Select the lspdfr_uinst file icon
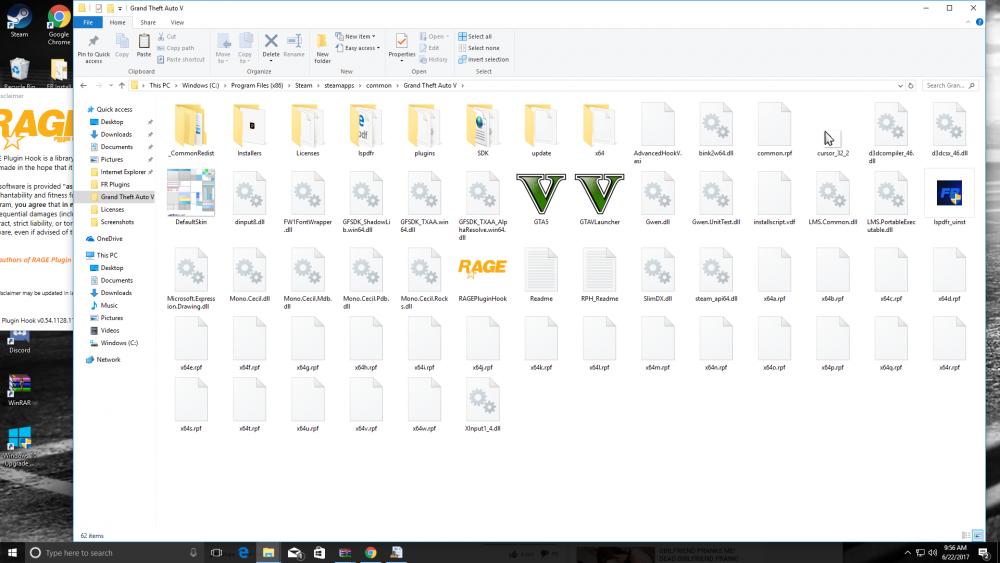Image resolution: width=1000 pixels, height=563 pixels. tap(950, 193)
